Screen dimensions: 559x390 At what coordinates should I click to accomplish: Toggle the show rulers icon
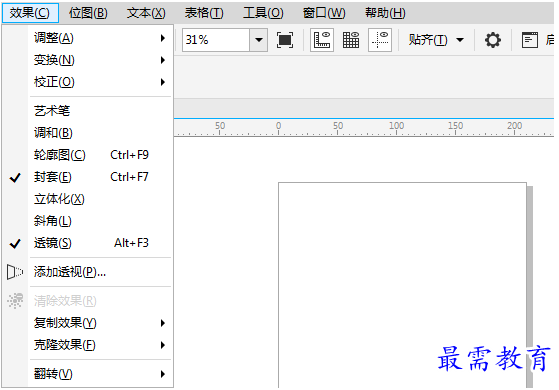[x=322, y=40]
